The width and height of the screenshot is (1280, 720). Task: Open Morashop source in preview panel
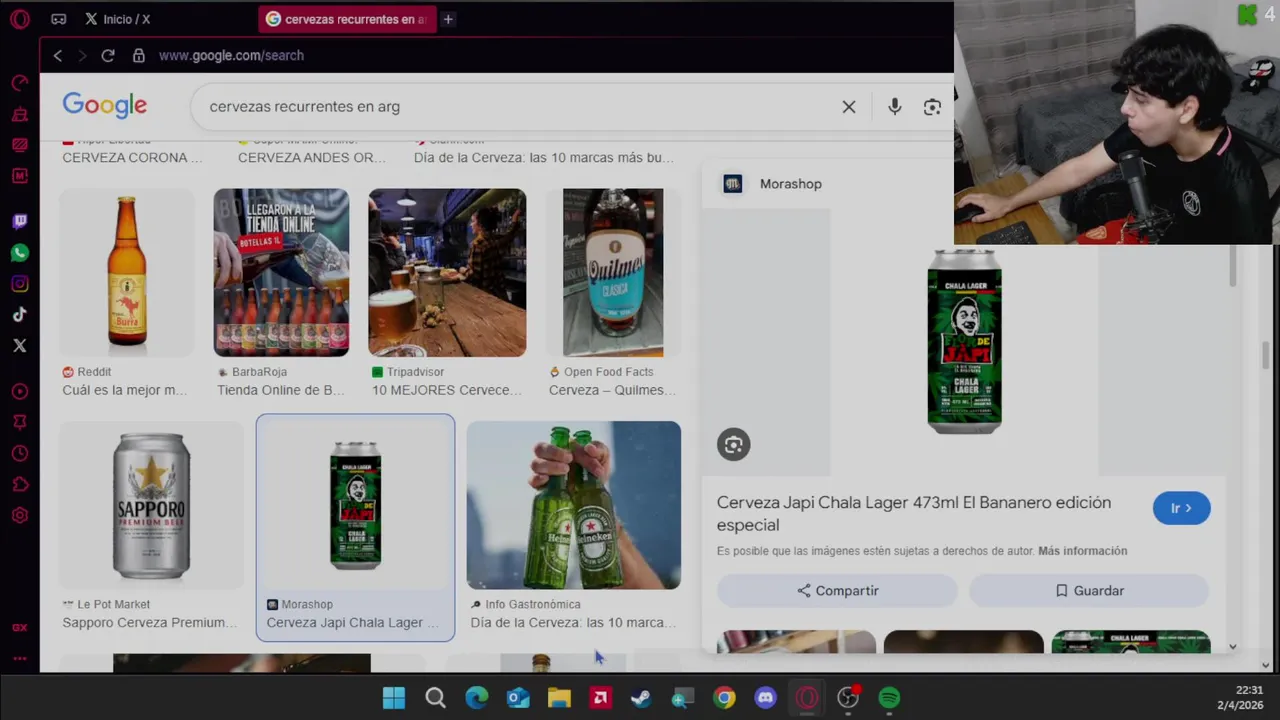[x=772, y=184]
